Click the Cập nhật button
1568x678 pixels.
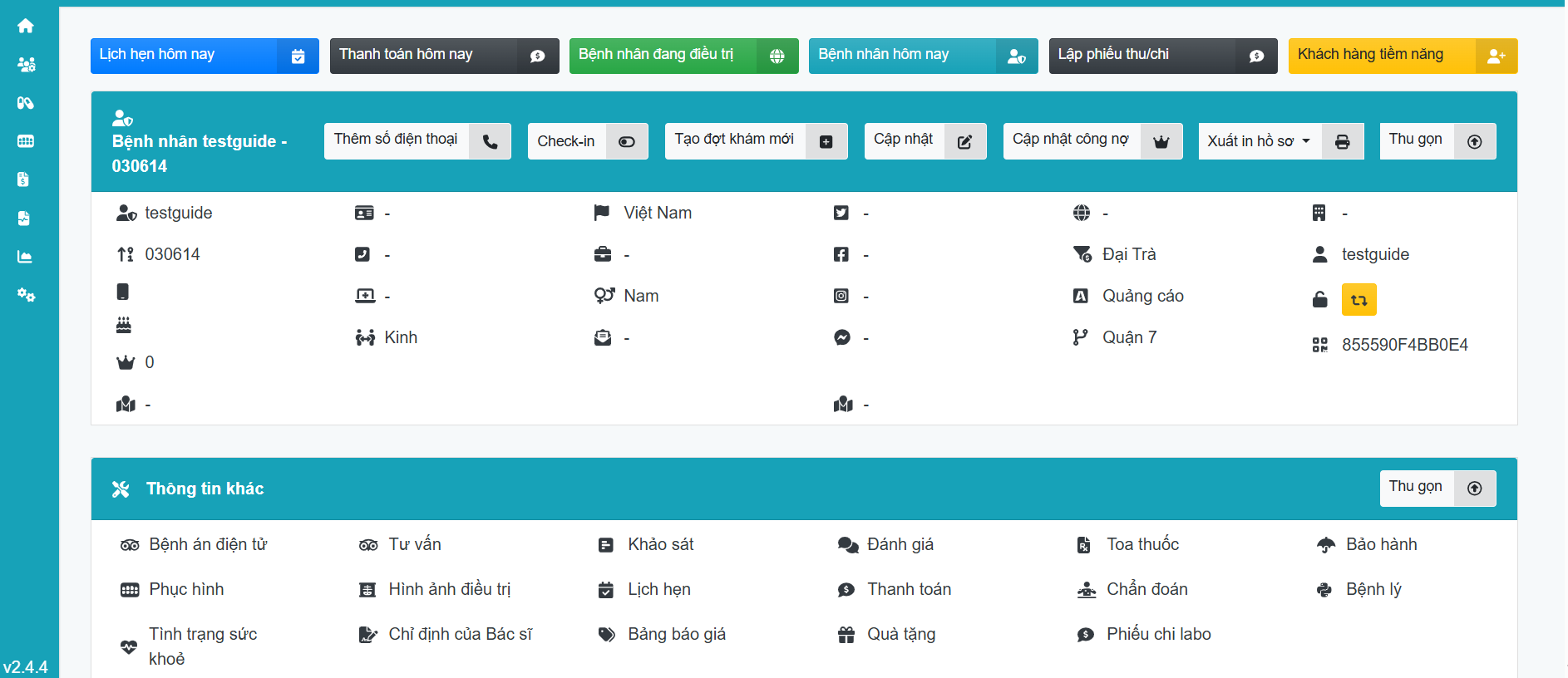[x=924, y=141]
